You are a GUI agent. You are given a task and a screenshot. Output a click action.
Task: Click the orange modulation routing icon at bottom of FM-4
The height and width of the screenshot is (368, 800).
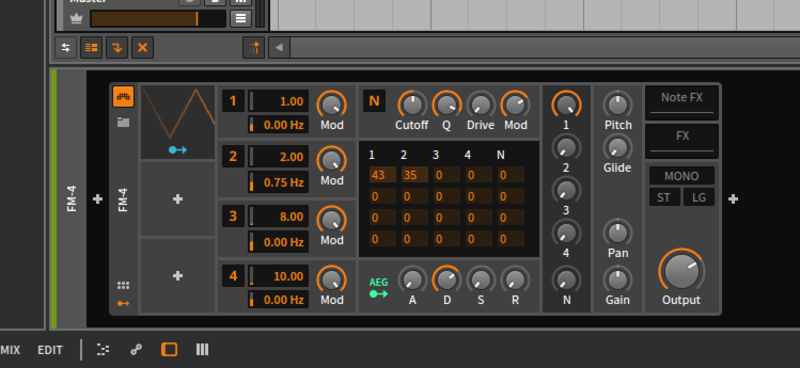pyautogui.click(x=123, y=303)
